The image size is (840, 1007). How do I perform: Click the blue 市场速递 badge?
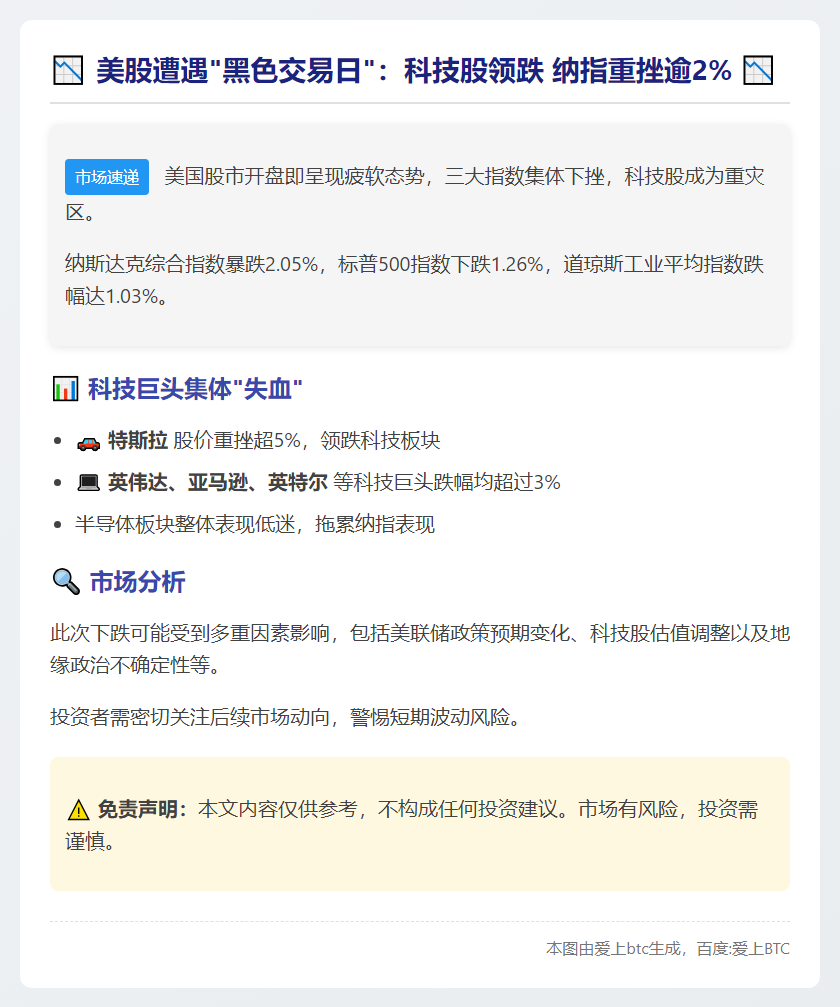click(x=106, y=176)
